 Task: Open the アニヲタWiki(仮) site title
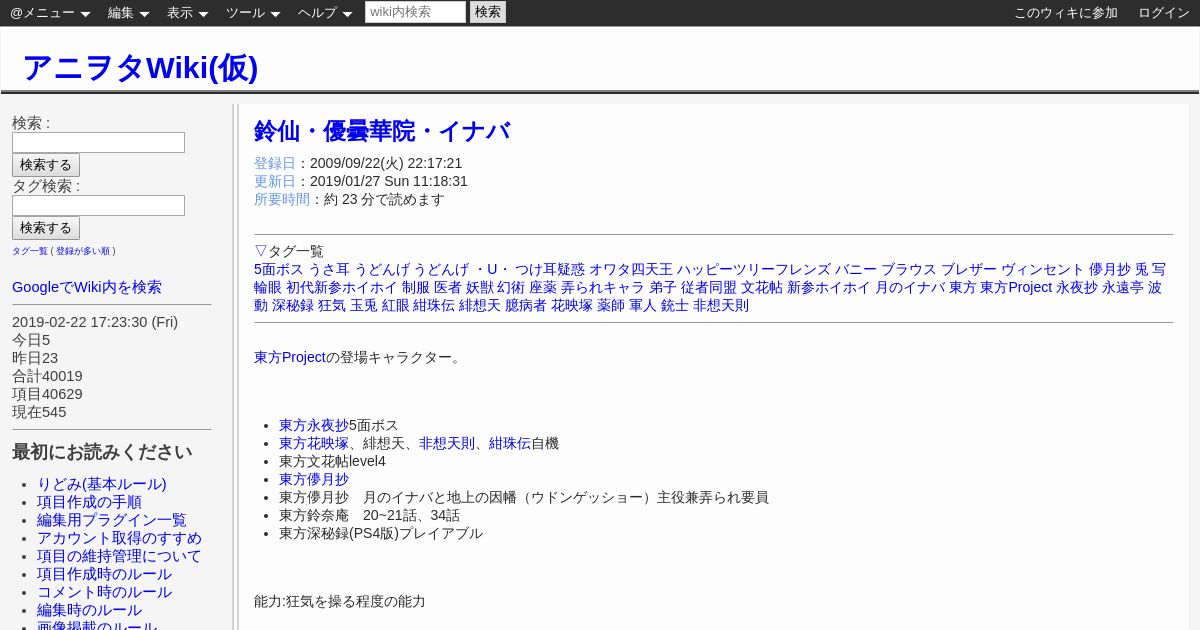[x=140, y=67]
